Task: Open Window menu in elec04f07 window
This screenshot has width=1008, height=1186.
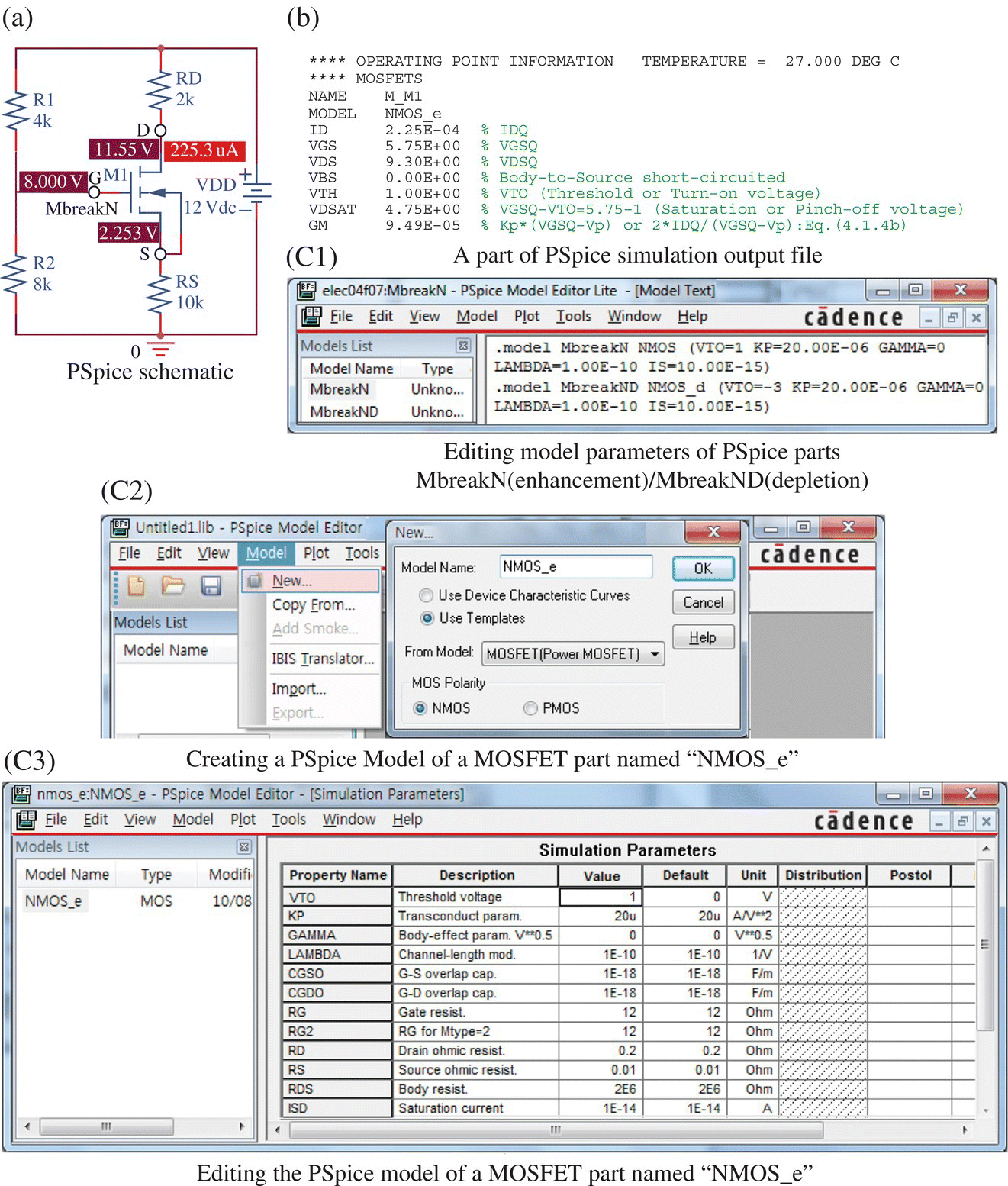Action: pos(634,316)
